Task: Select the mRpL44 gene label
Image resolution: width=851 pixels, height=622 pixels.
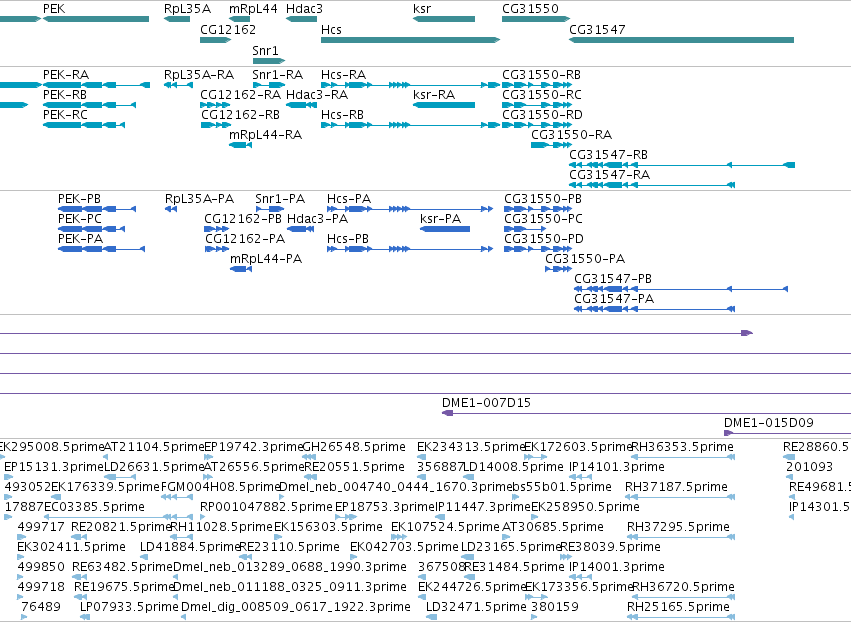Action: [x=253, y=9]
